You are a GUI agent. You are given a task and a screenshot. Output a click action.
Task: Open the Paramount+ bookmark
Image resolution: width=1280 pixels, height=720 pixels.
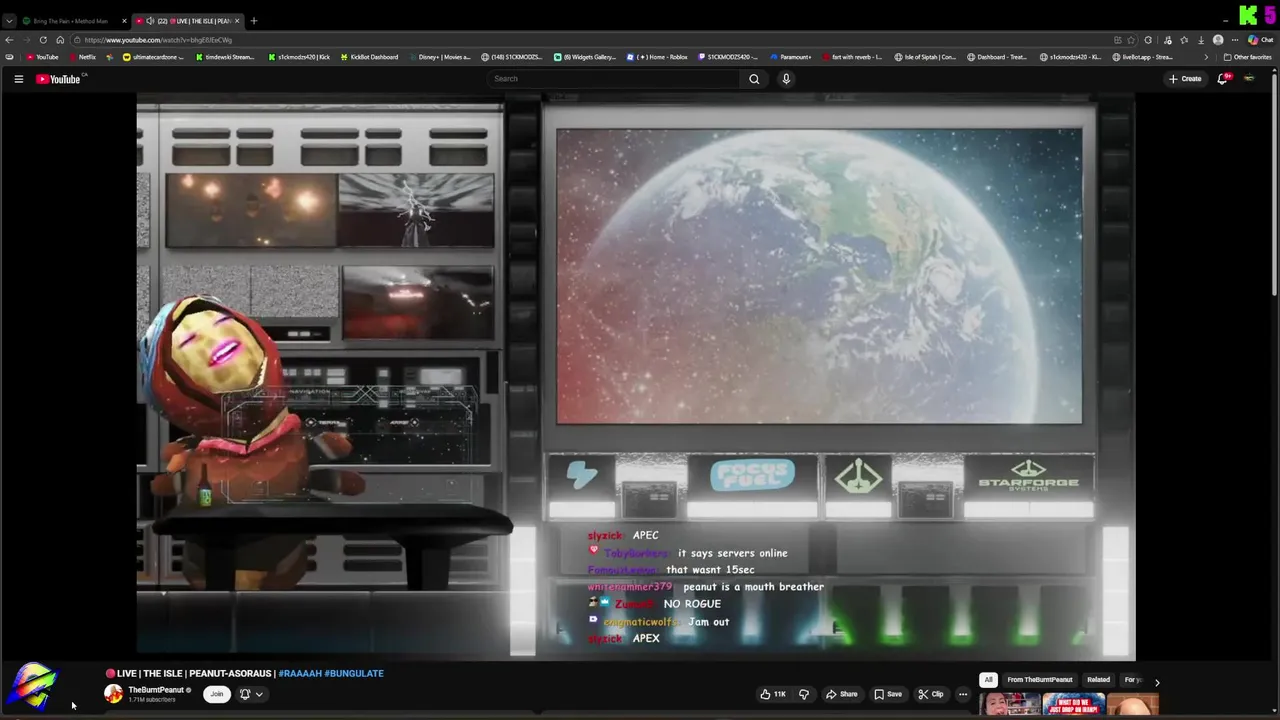790,57
